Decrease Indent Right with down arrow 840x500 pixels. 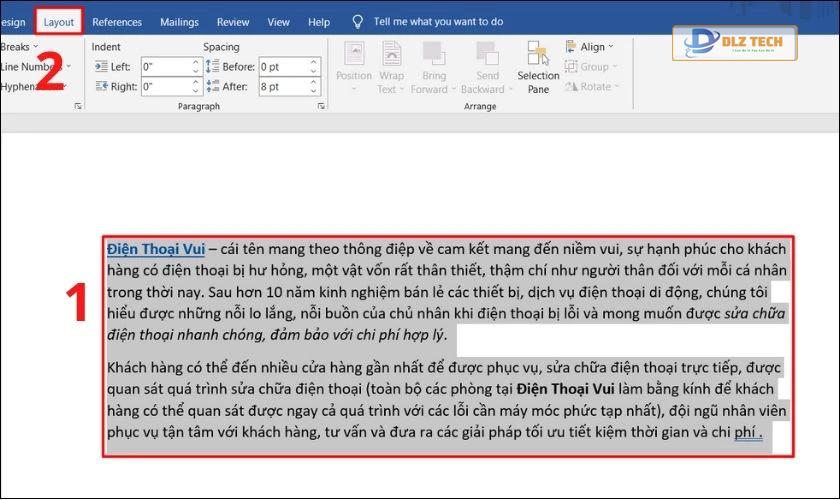pyautogui.click(x=196, y=91)
